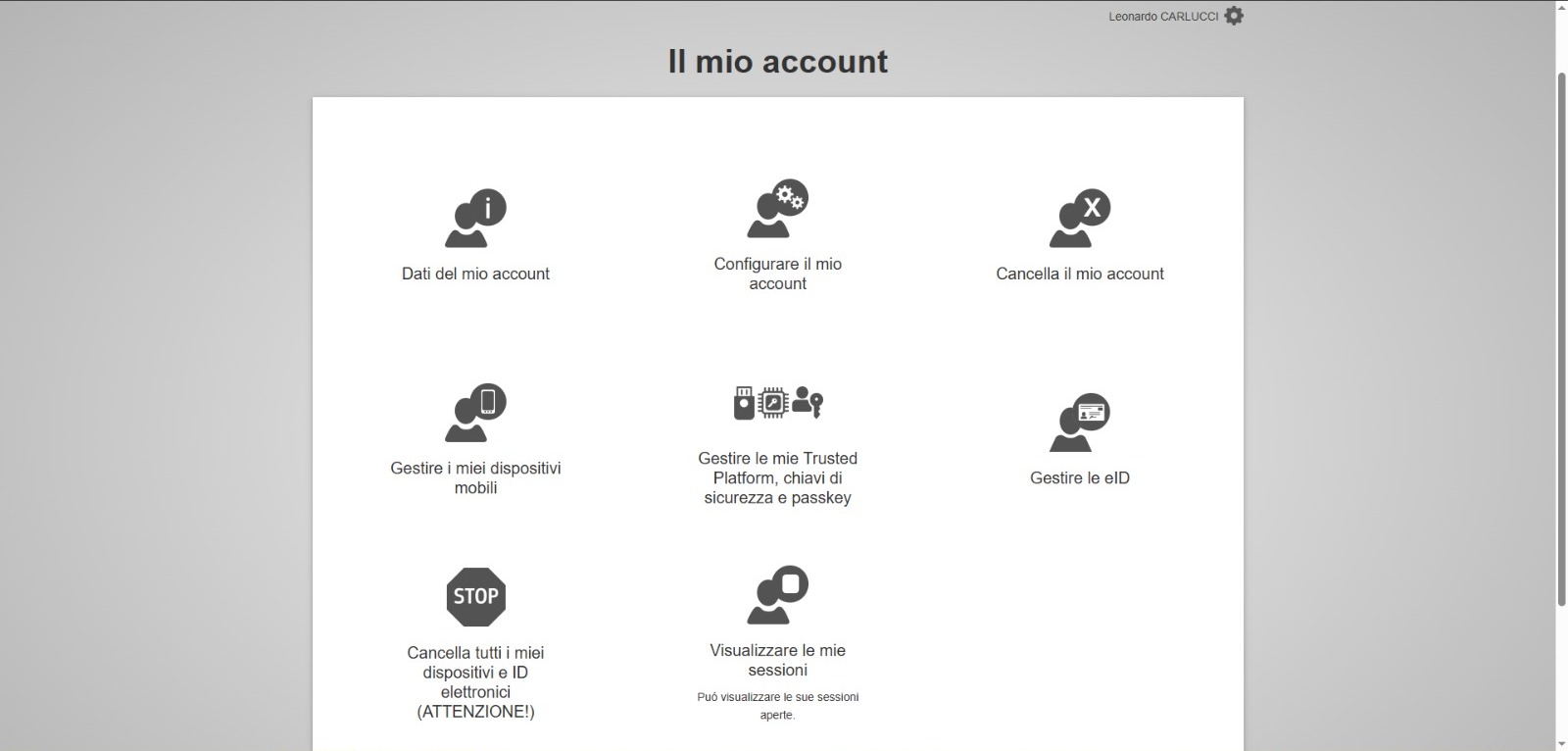The height and width of the screenshot is (751, 1568).
Task: Open the account info person icon
Action: [475, 219]
